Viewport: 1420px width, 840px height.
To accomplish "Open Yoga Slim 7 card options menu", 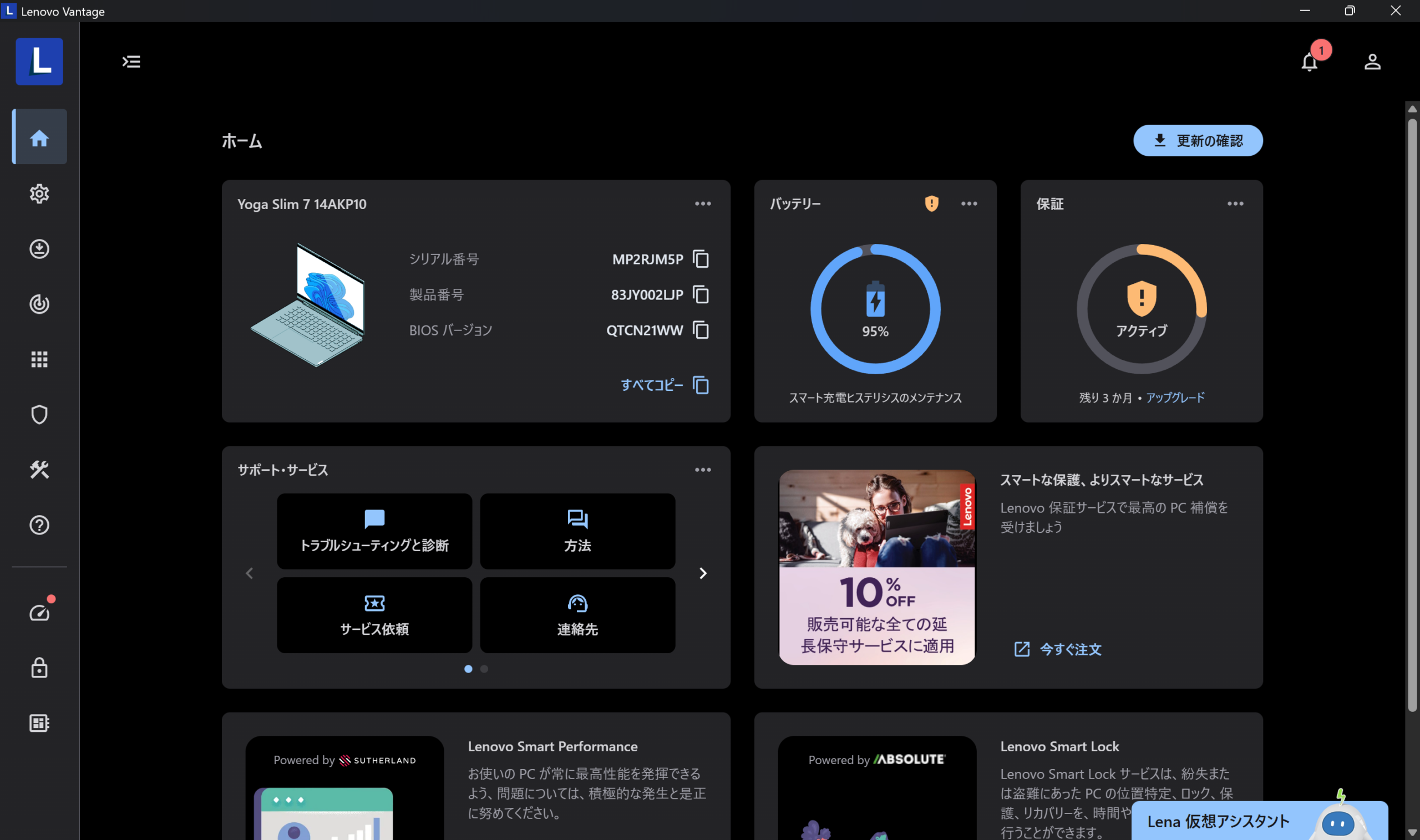I will click(703, 204).
